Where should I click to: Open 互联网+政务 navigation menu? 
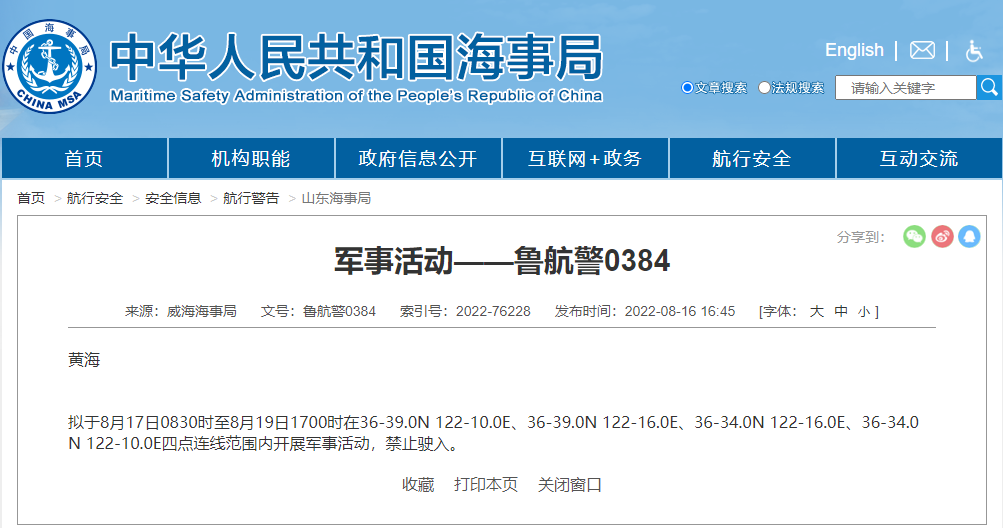tap(585, 159)
